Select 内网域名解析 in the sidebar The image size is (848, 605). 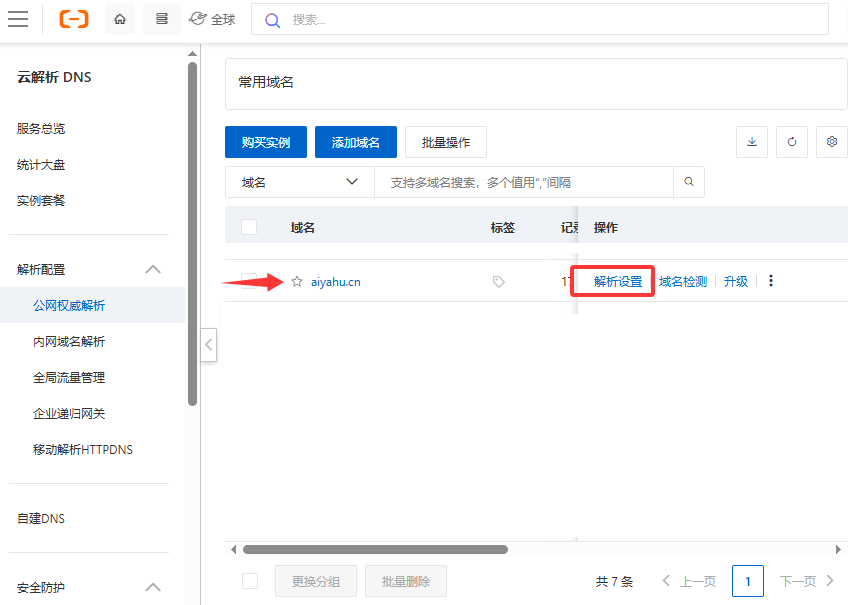click(69, 342)
